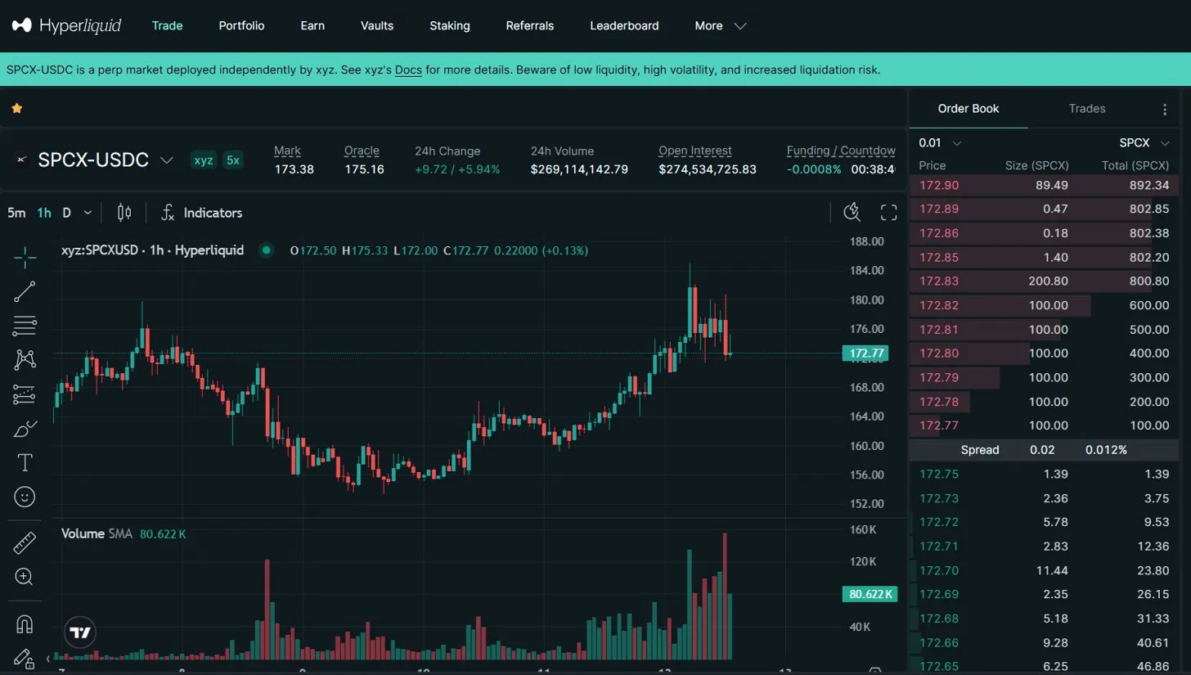Viewport: 1191px width, 675px height.
Task: Select the 172.77 ask price row
Action: (1044, 425)
